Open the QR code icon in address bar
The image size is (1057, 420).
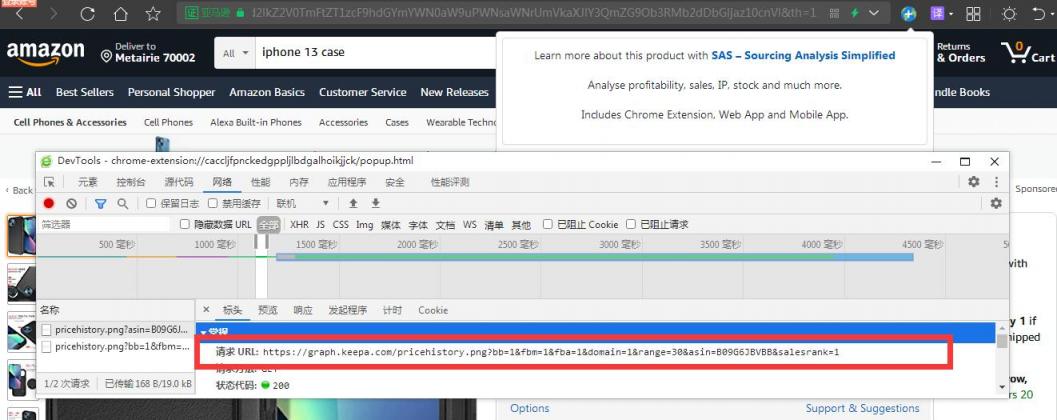(x=835, y=13)
